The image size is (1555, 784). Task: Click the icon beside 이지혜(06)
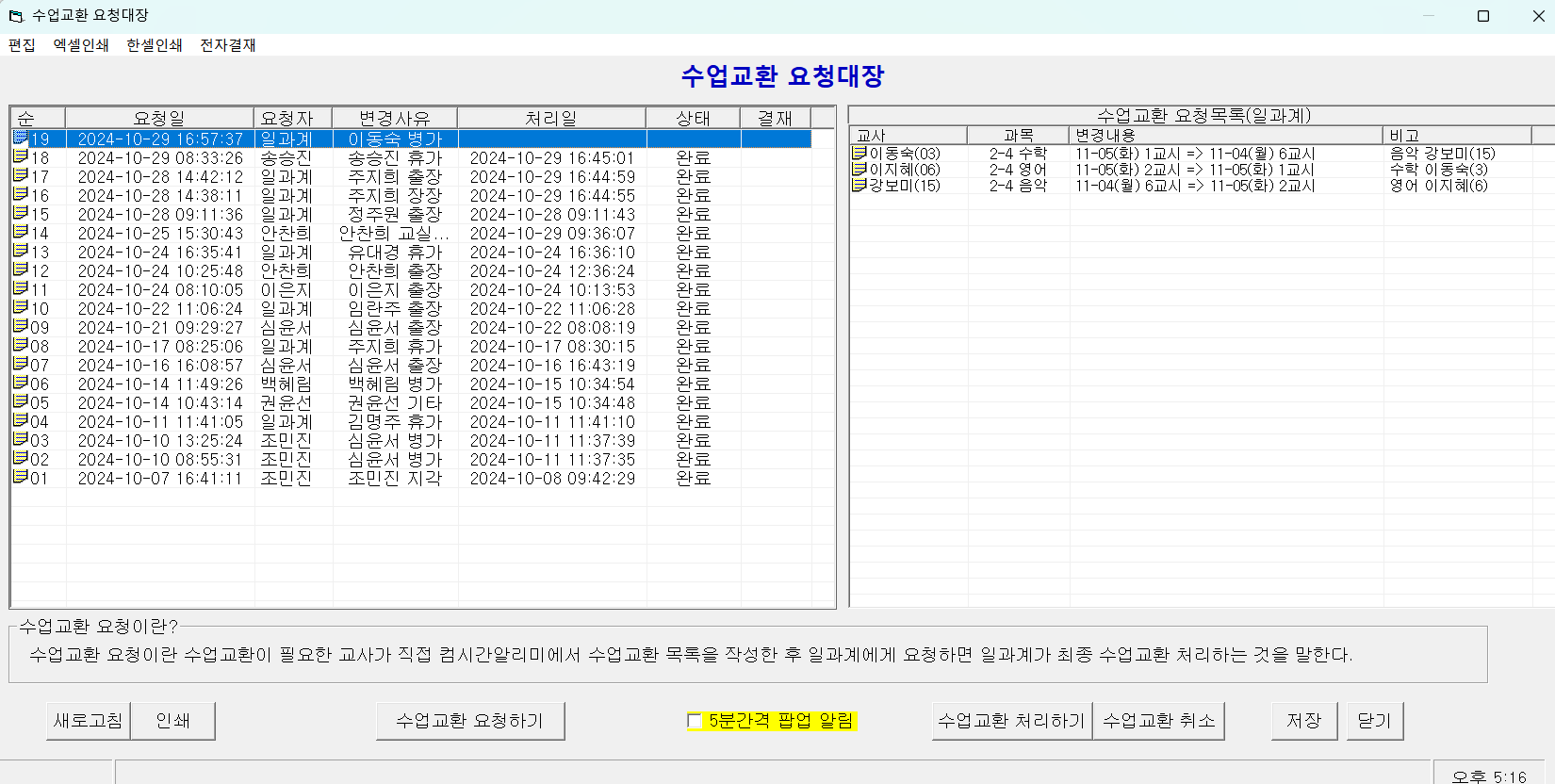(859, 169)
